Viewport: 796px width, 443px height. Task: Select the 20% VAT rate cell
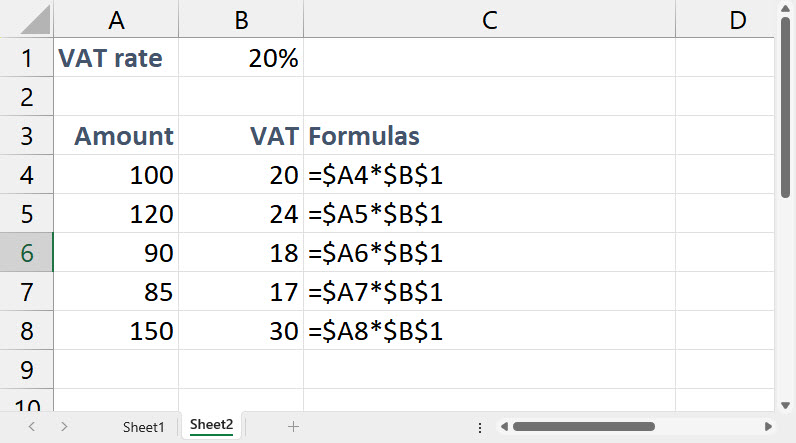click(241, 59)
